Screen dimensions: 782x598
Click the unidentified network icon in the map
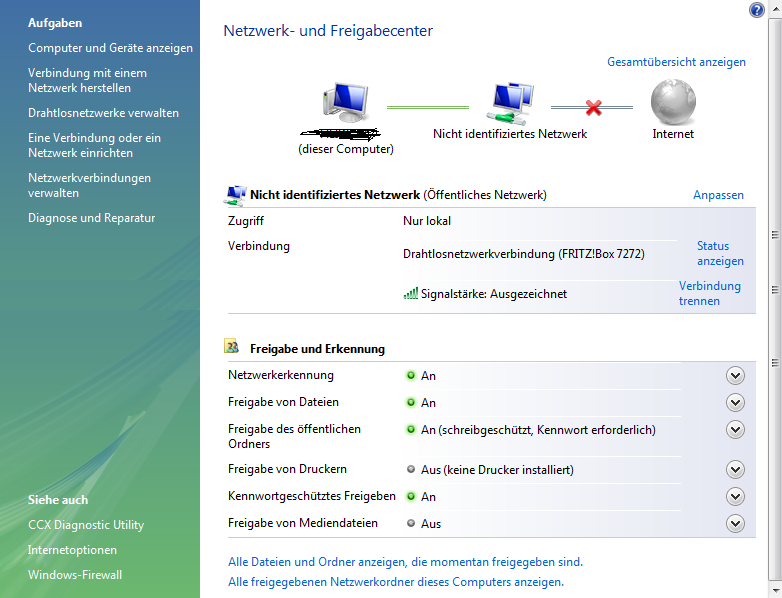click(x=511, y=103)
